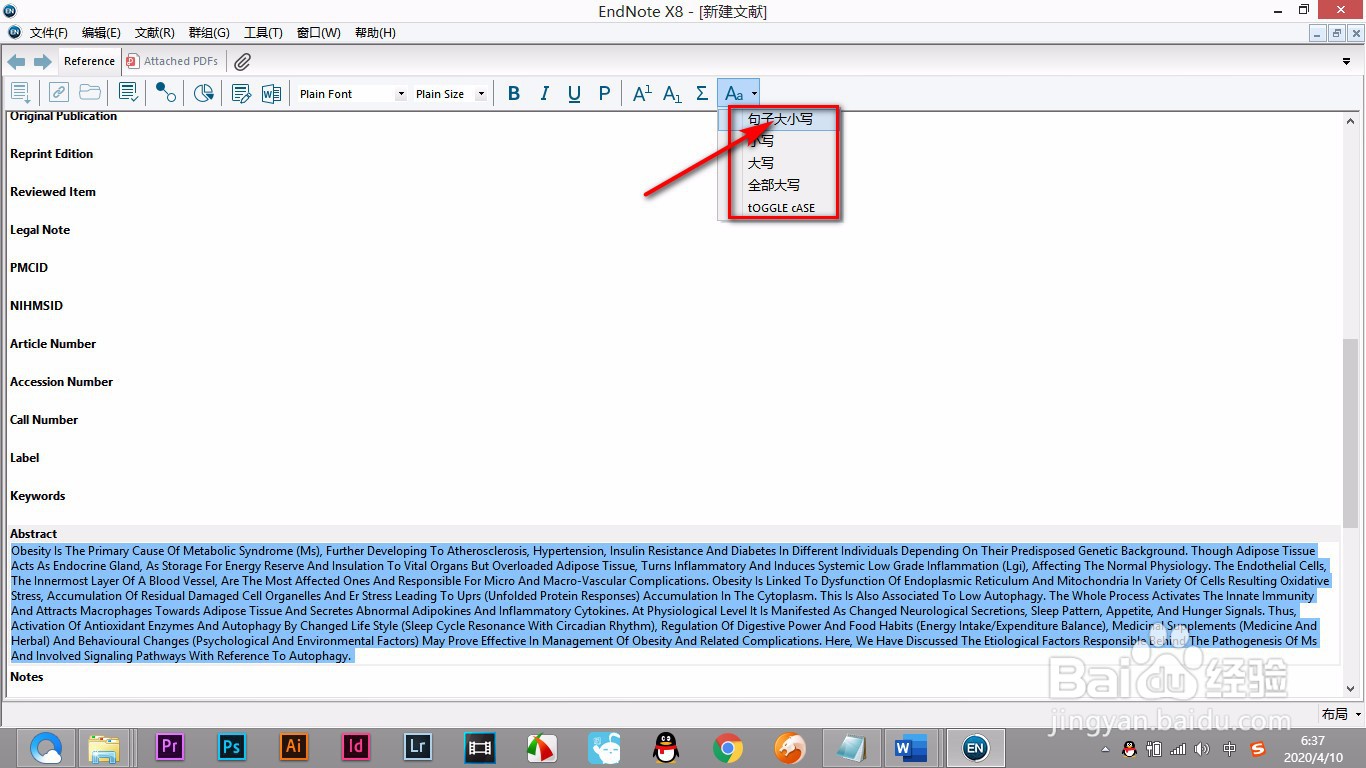This screenshot has width=1366, height=768.
Task: Open the 文献(R) menu
Action: coord(155,33)
